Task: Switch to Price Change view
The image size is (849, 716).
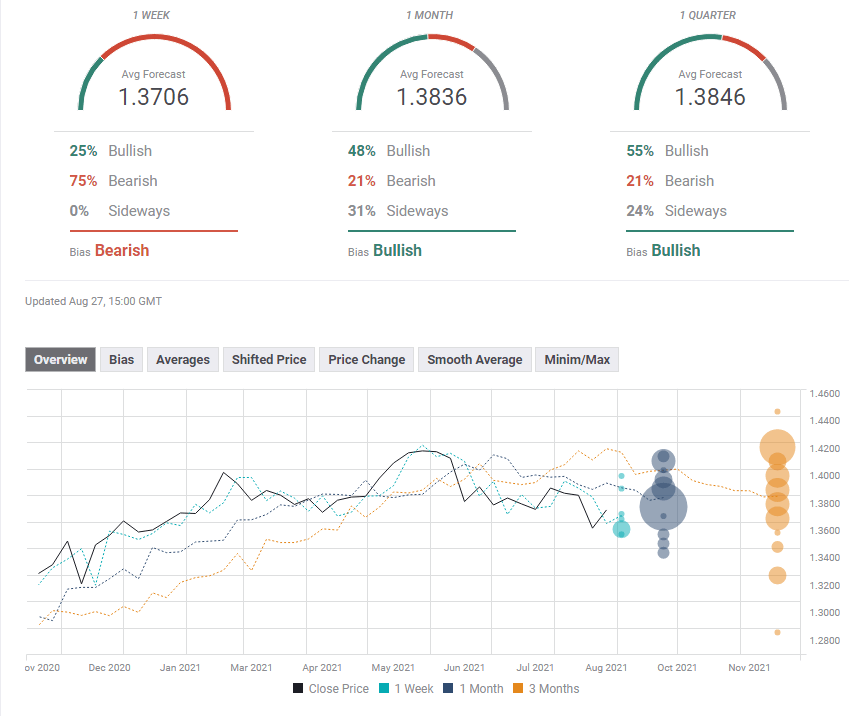Action: (x=367, y=360)
